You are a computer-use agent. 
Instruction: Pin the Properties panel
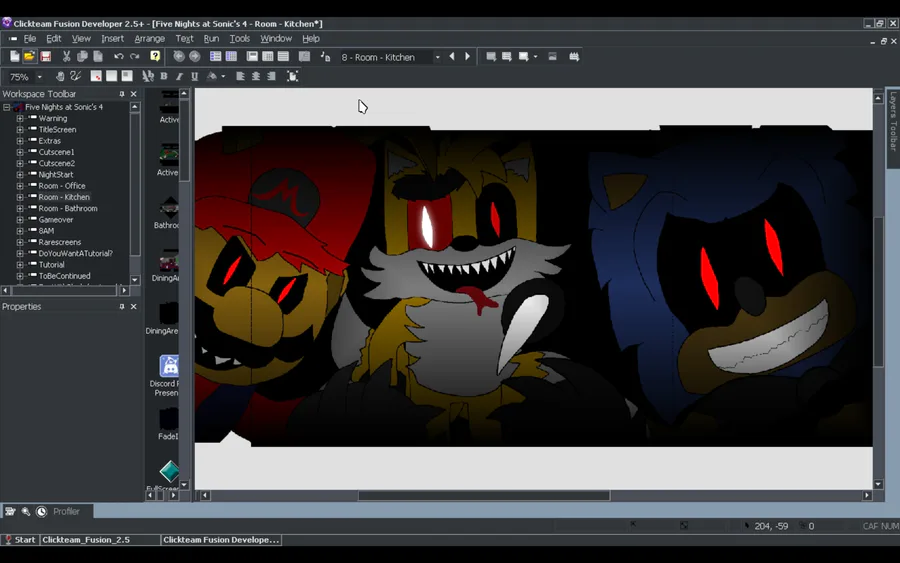122,307
